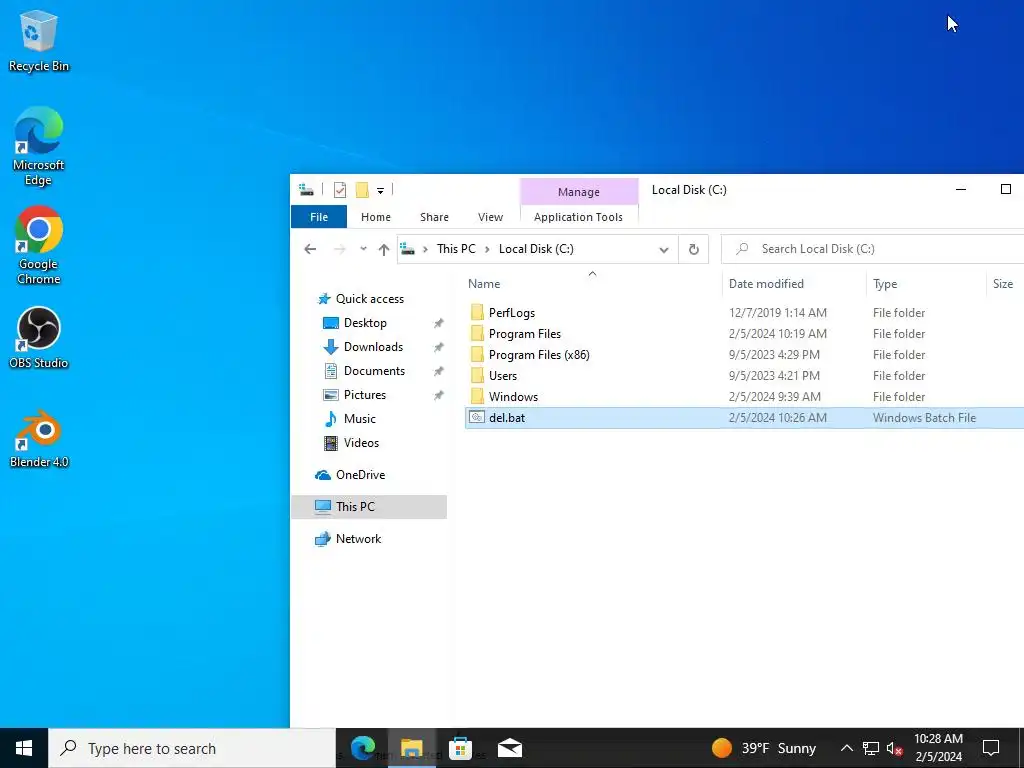This screenshot has height=768, width=1024.
Task: Expand address bar history dropdown
Action: (664, 249)
